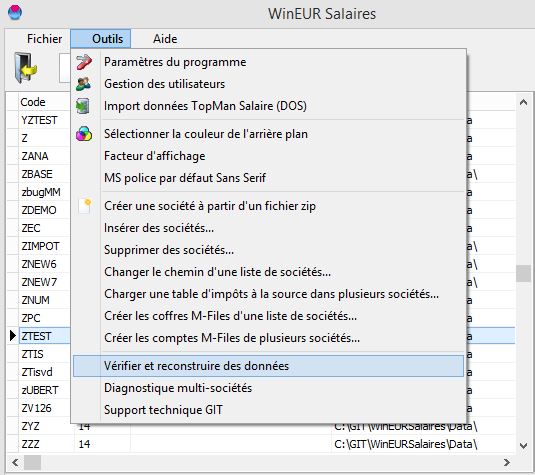The height and width of the screenshot is (475, 535).
Task: Click the new file icon for zip société
Action: point(85,206)
